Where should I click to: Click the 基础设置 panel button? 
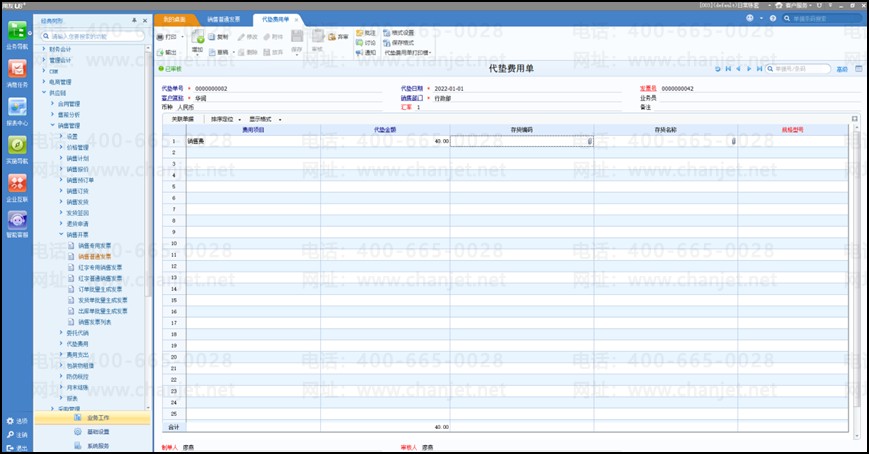click(x=98, y=432)
